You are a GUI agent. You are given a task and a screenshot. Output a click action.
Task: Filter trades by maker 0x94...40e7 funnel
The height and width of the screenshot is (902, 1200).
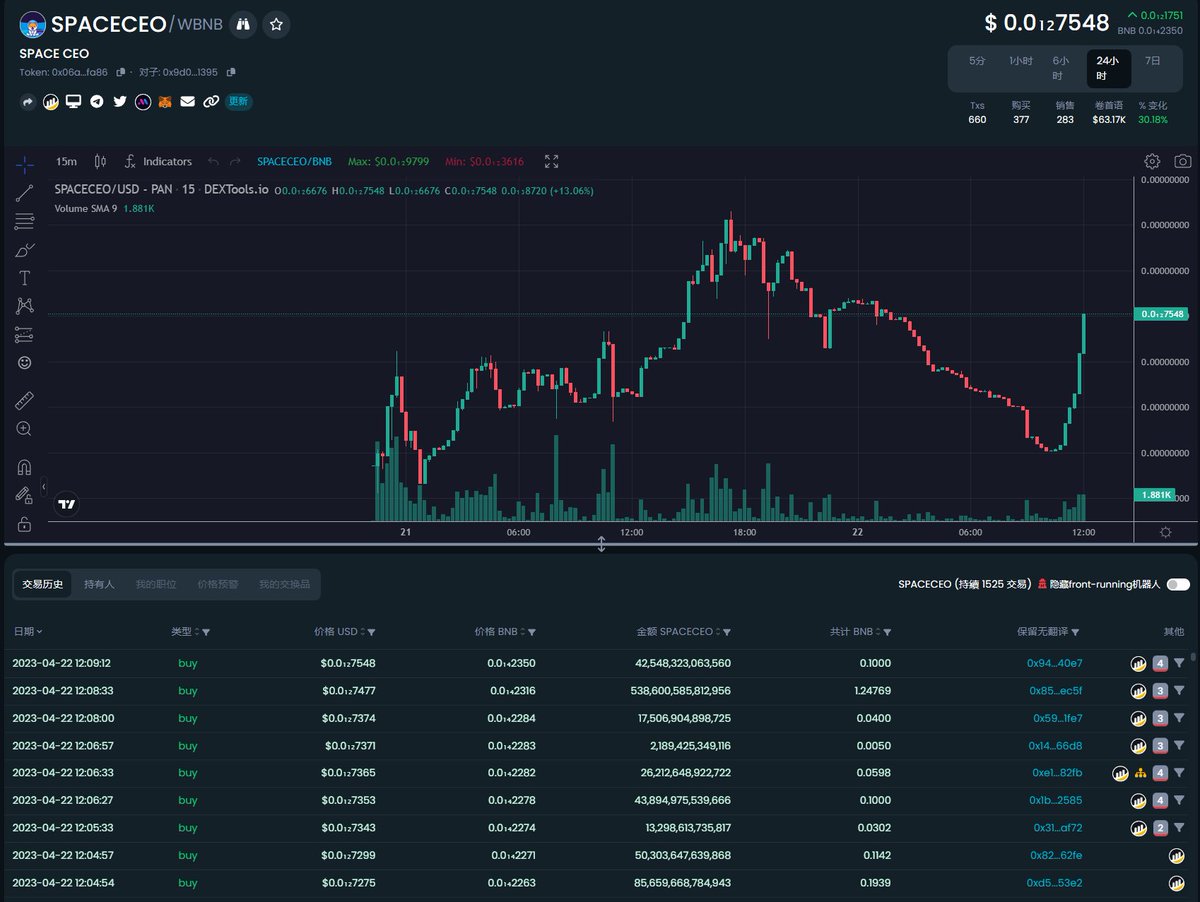pyautogui.click(x=1179, y=663)
